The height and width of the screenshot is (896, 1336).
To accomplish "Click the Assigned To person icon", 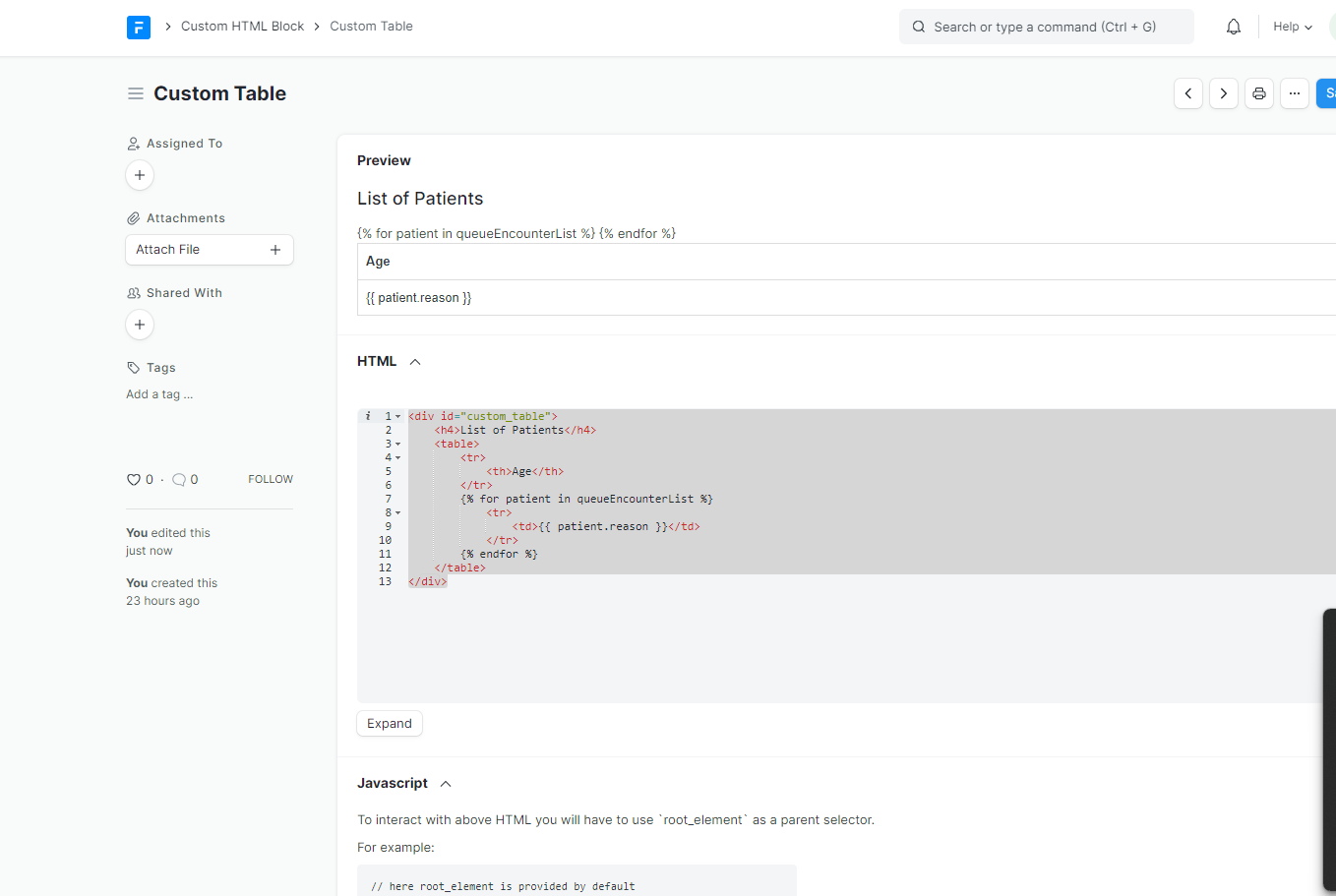I will pyautogui.click(x=134, y=144).
